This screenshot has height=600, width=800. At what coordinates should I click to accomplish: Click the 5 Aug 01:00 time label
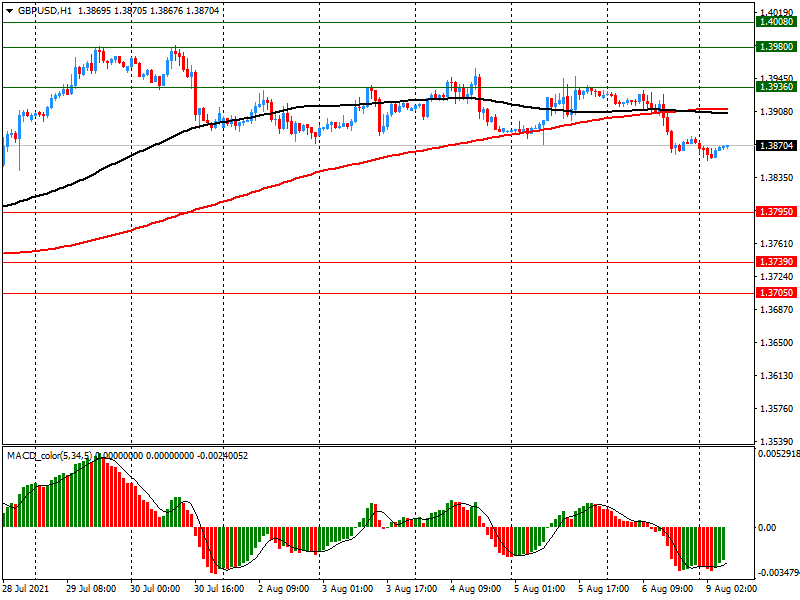(539, 589)
